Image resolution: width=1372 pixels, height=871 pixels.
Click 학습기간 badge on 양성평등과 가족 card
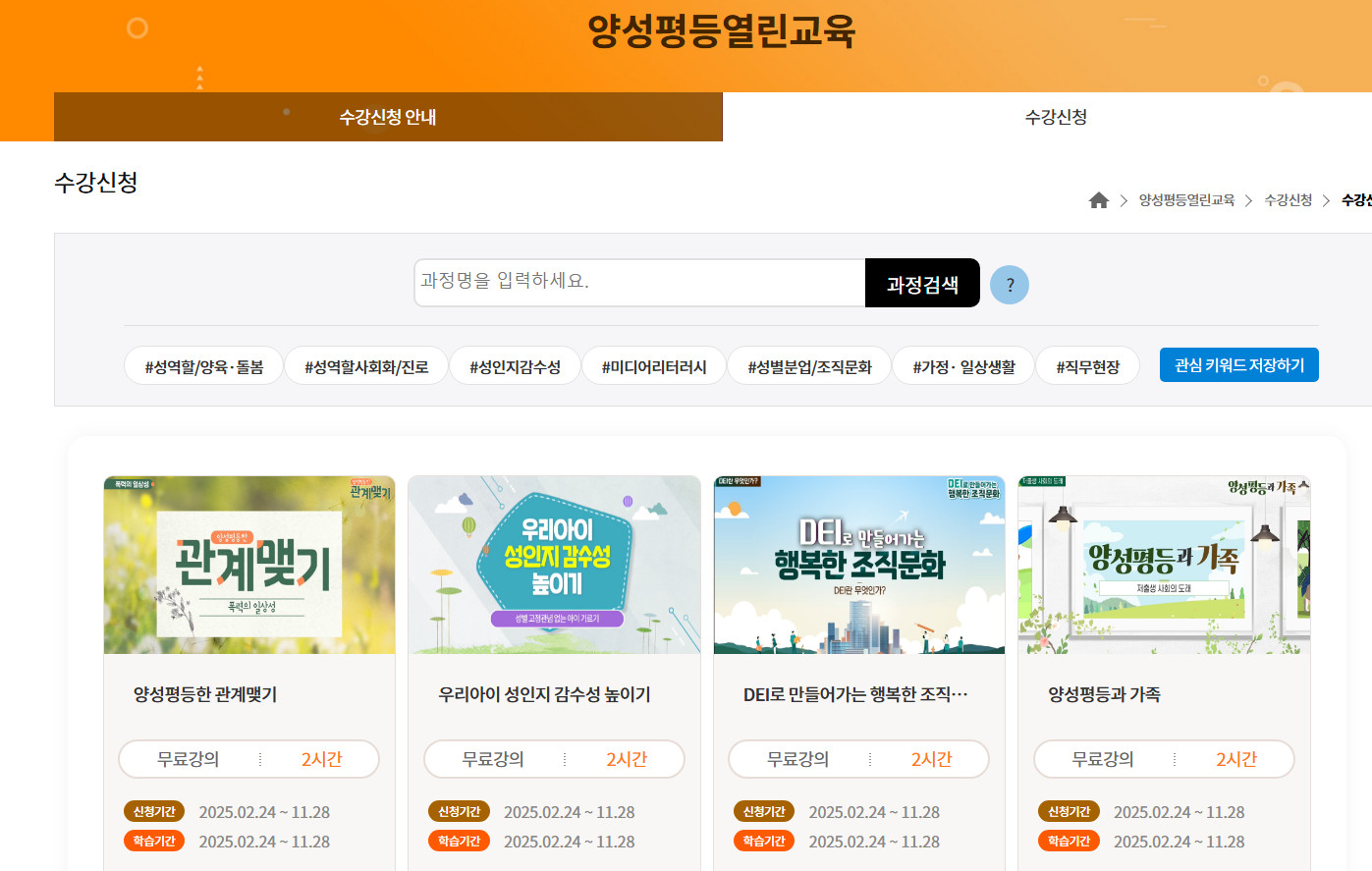(x=1069, y=842)
